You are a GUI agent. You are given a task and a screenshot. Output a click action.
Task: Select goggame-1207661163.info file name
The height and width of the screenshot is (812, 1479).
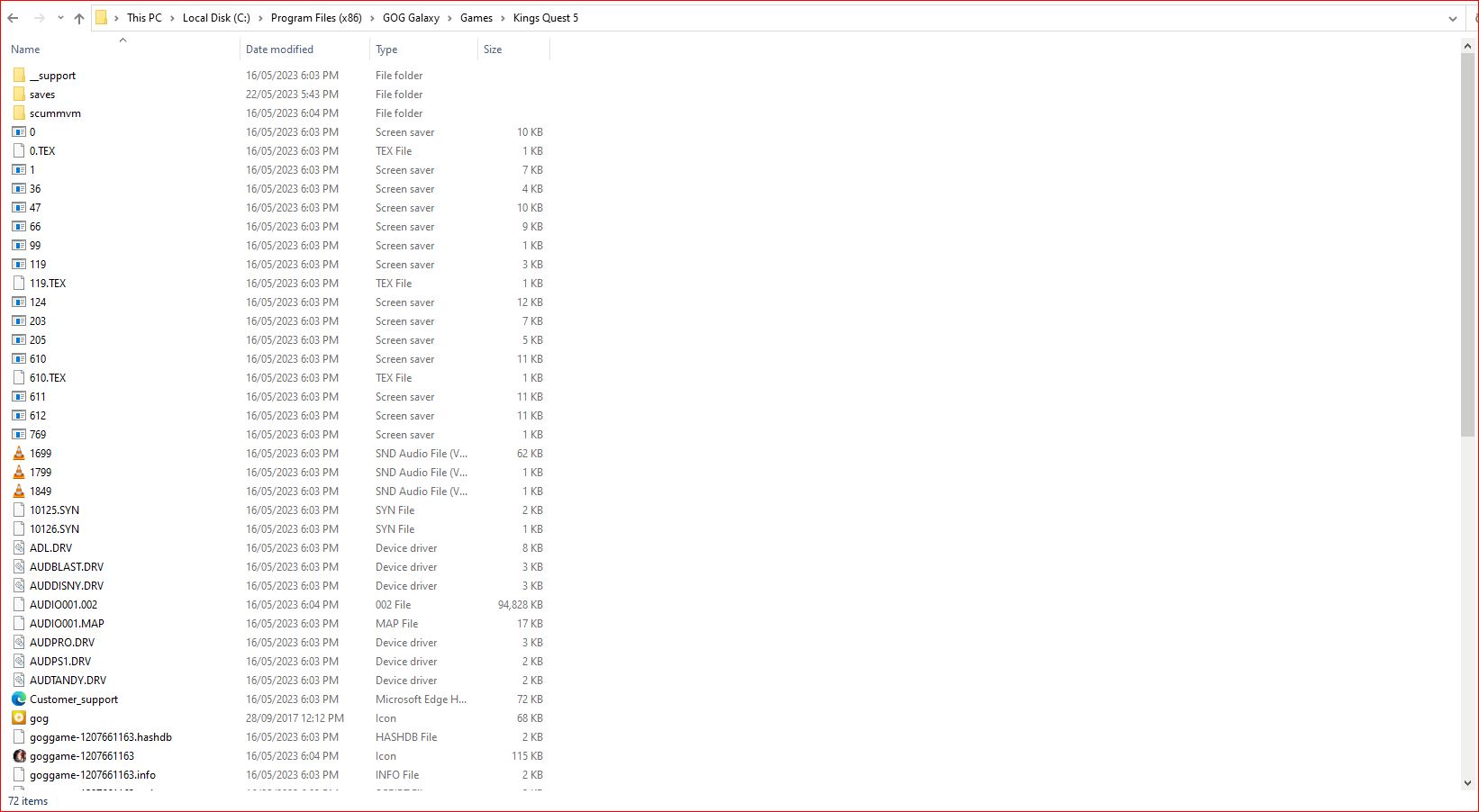(93, 775)
